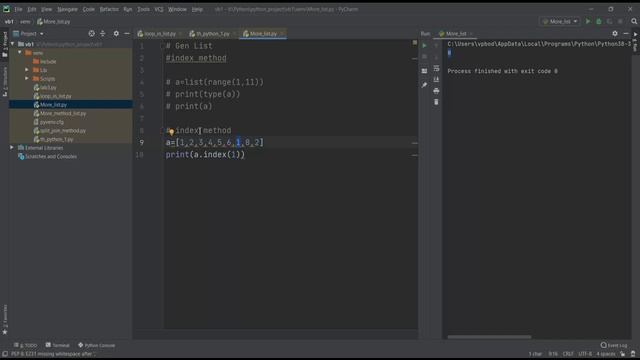Expand External Libraries node
The width and height of the screenshot is (640, 360).
(12, 148)
